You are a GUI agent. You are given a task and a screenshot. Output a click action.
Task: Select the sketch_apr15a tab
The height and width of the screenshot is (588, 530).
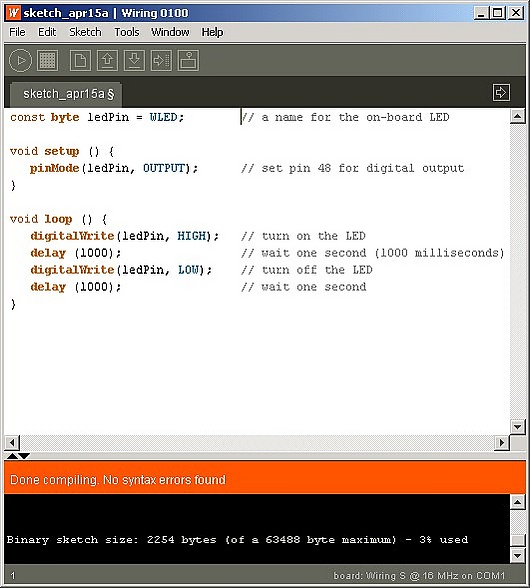tap(67, 94)
